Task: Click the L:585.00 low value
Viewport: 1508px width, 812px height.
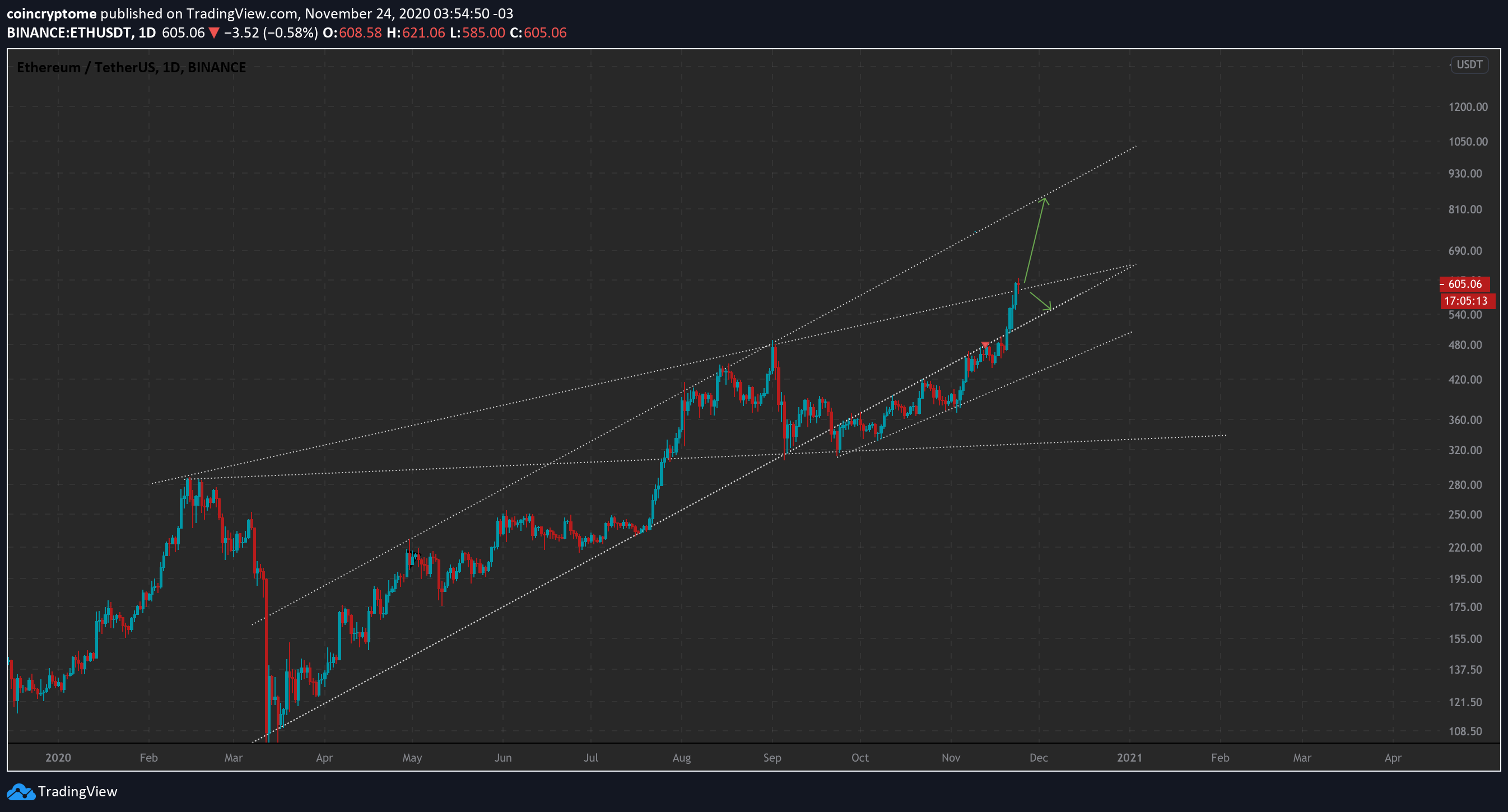Action: coord(477,33)
